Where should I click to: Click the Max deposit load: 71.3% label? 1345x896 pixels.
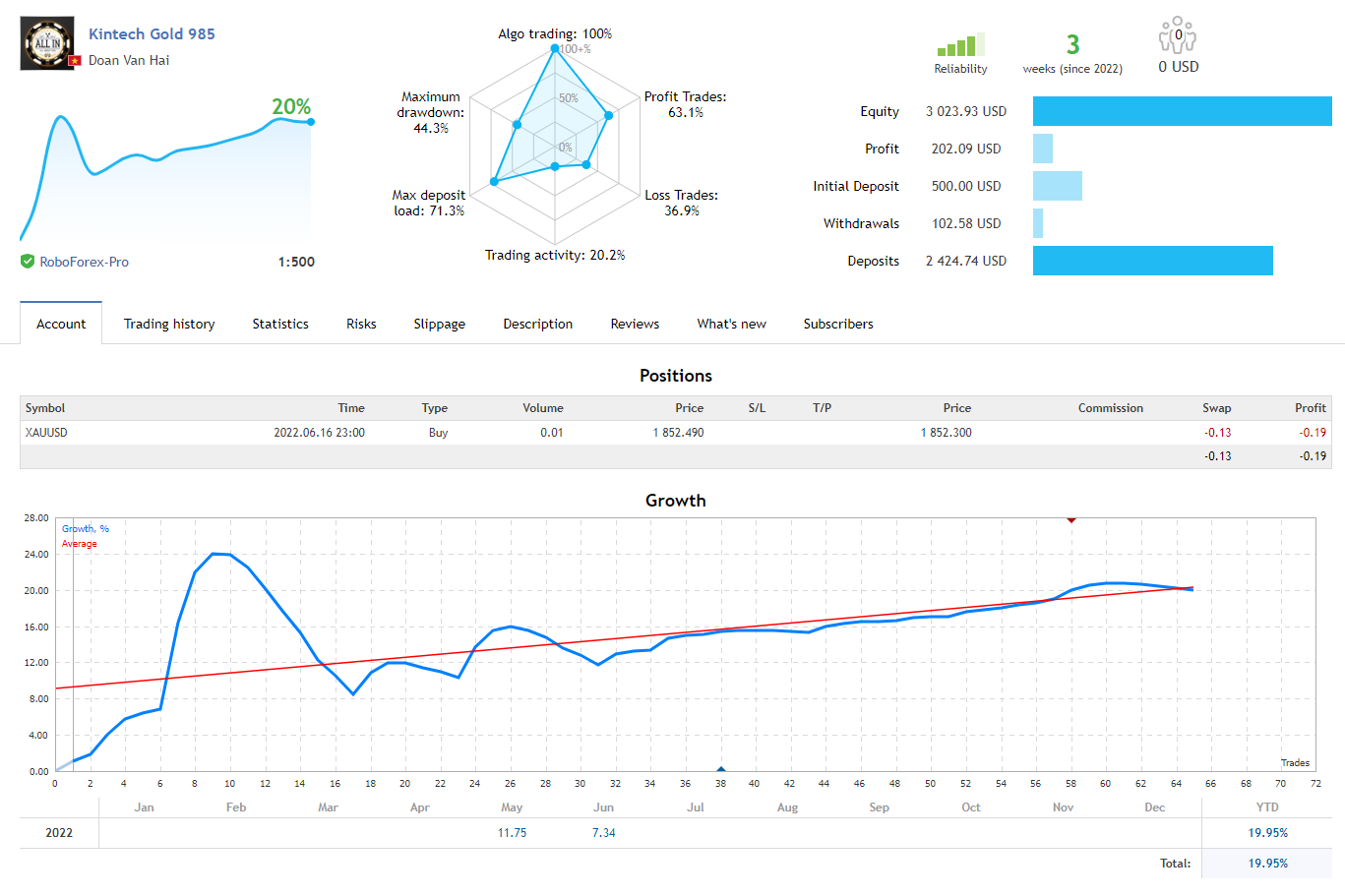tap(428, 203)
